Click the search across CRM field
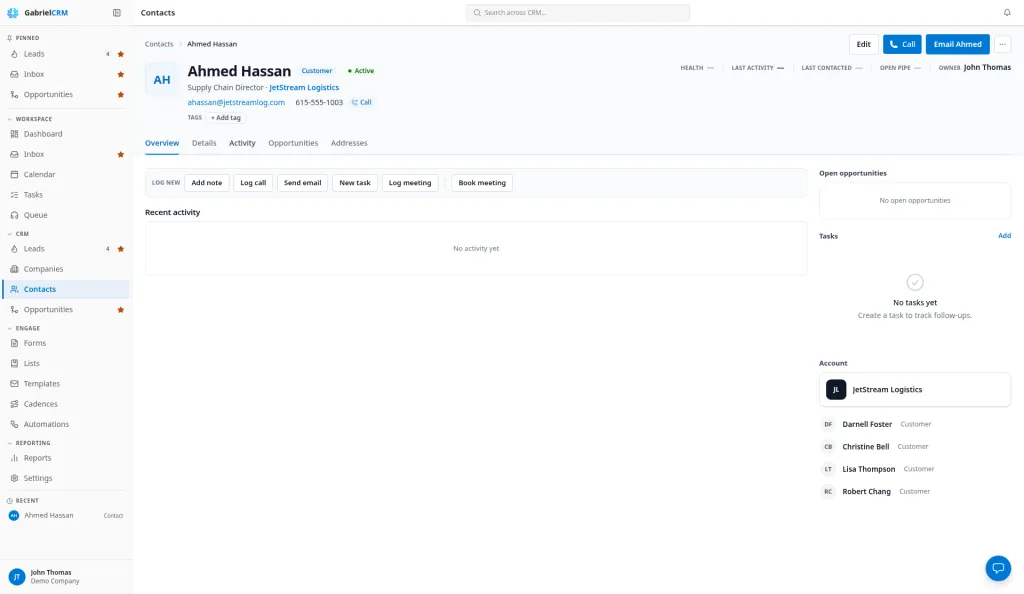1024x594 pixels. [578, 12]
